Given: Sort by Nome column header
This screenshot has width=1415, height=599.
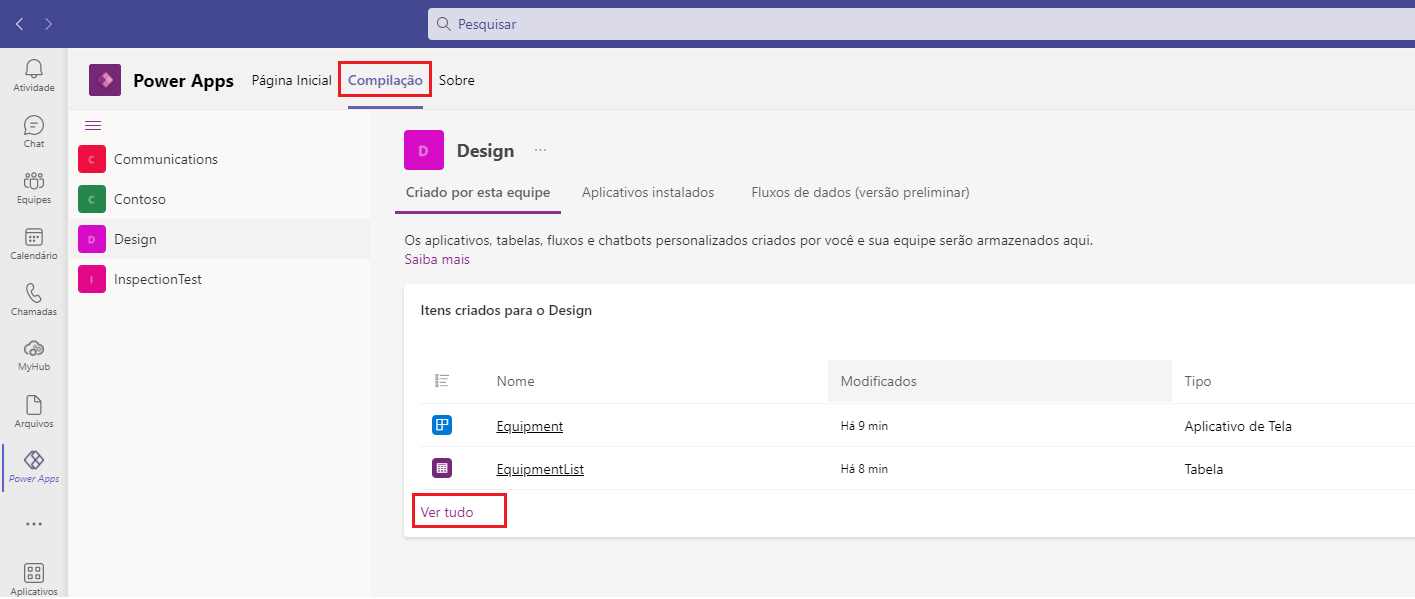Looking at the screenshot, I should coord(515,381).
